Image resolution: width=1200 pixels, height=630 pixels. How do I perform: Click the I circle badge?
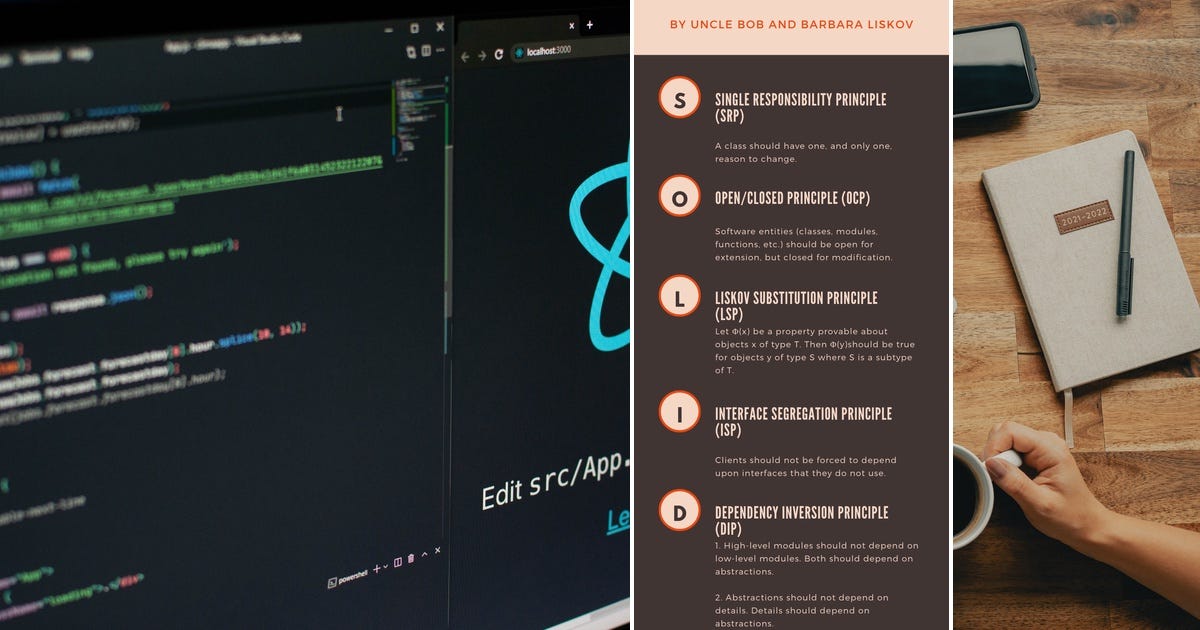coord(680,411)
